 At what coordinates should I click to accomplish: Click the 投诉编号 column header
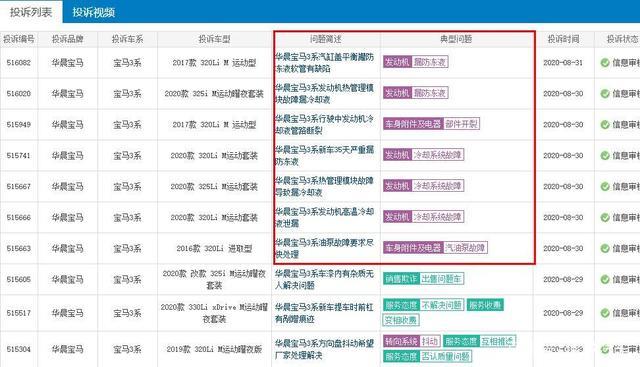[18, 39]
